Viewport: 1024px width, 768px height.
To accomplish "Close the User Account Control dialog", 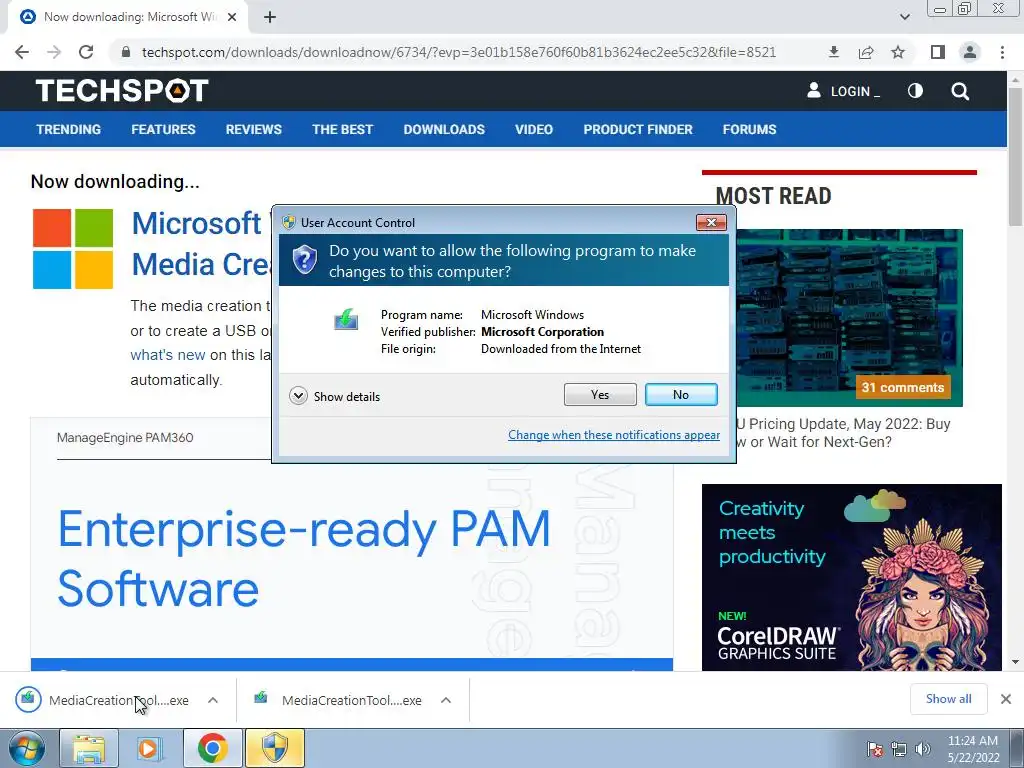I will click(711, 223).
